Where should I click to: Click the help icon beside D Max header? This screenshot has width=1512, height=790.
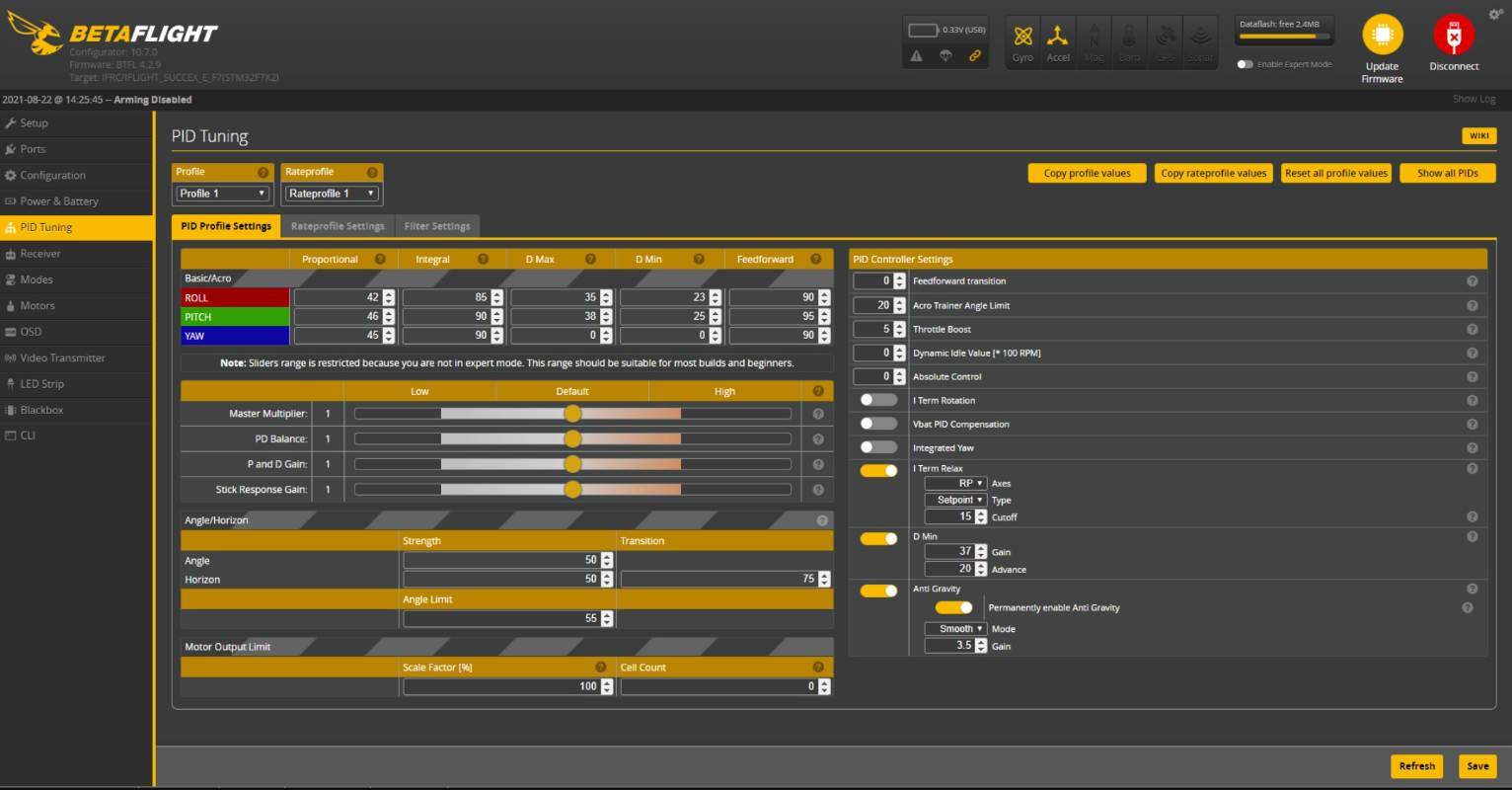click(x=590, y=259)
